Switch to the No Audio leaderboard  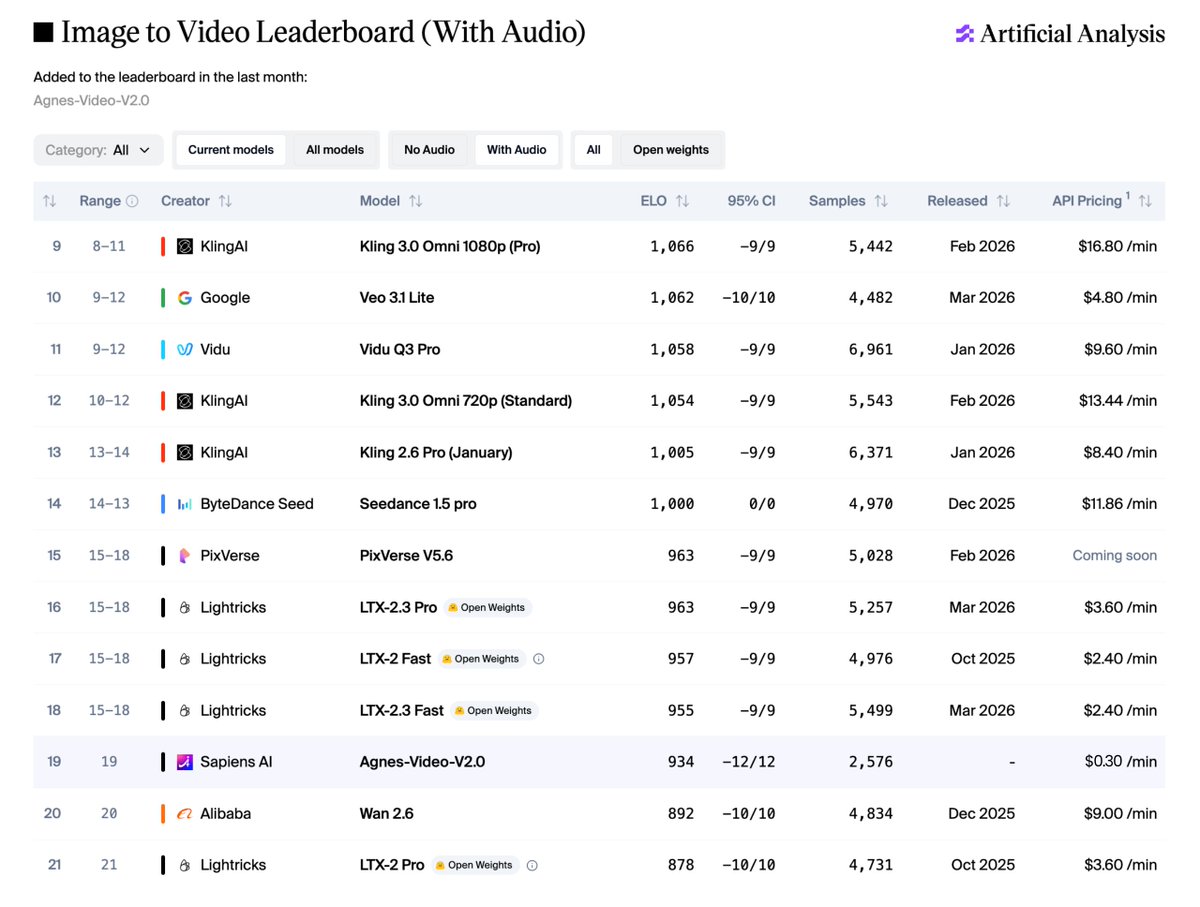(429, 150)
